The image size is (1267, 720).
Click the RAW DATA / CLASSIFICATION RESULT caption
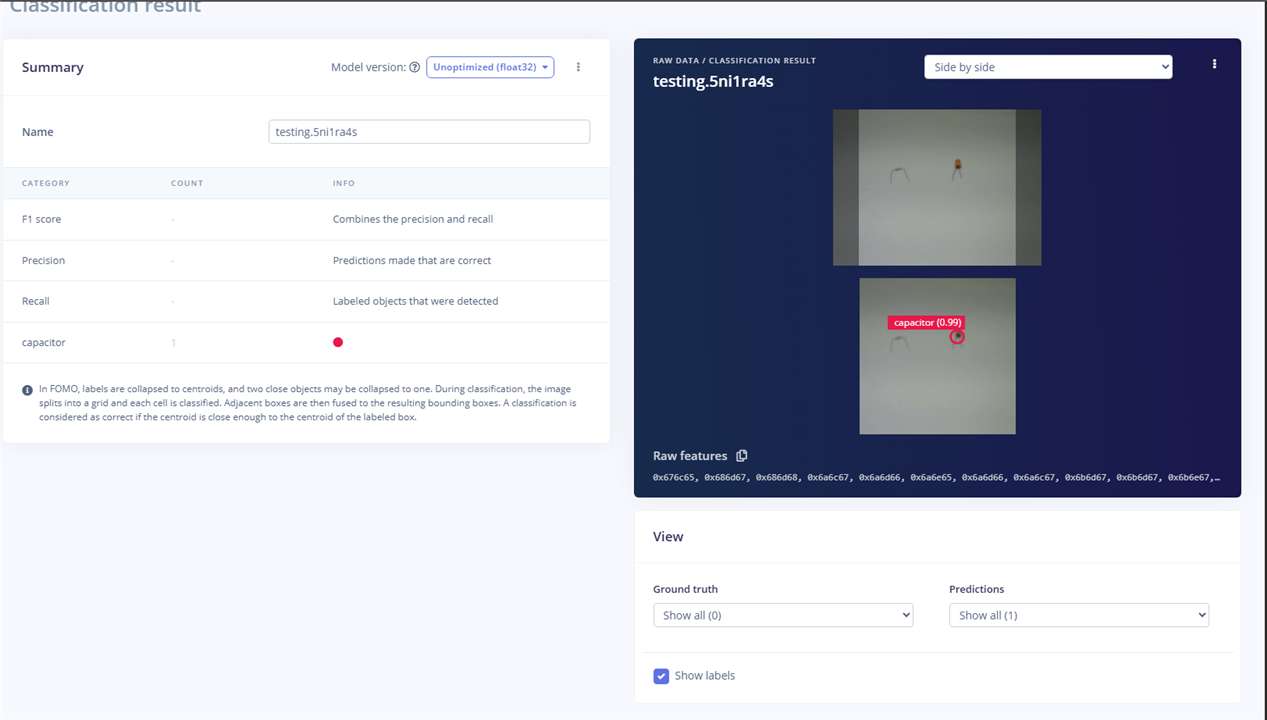734,61
